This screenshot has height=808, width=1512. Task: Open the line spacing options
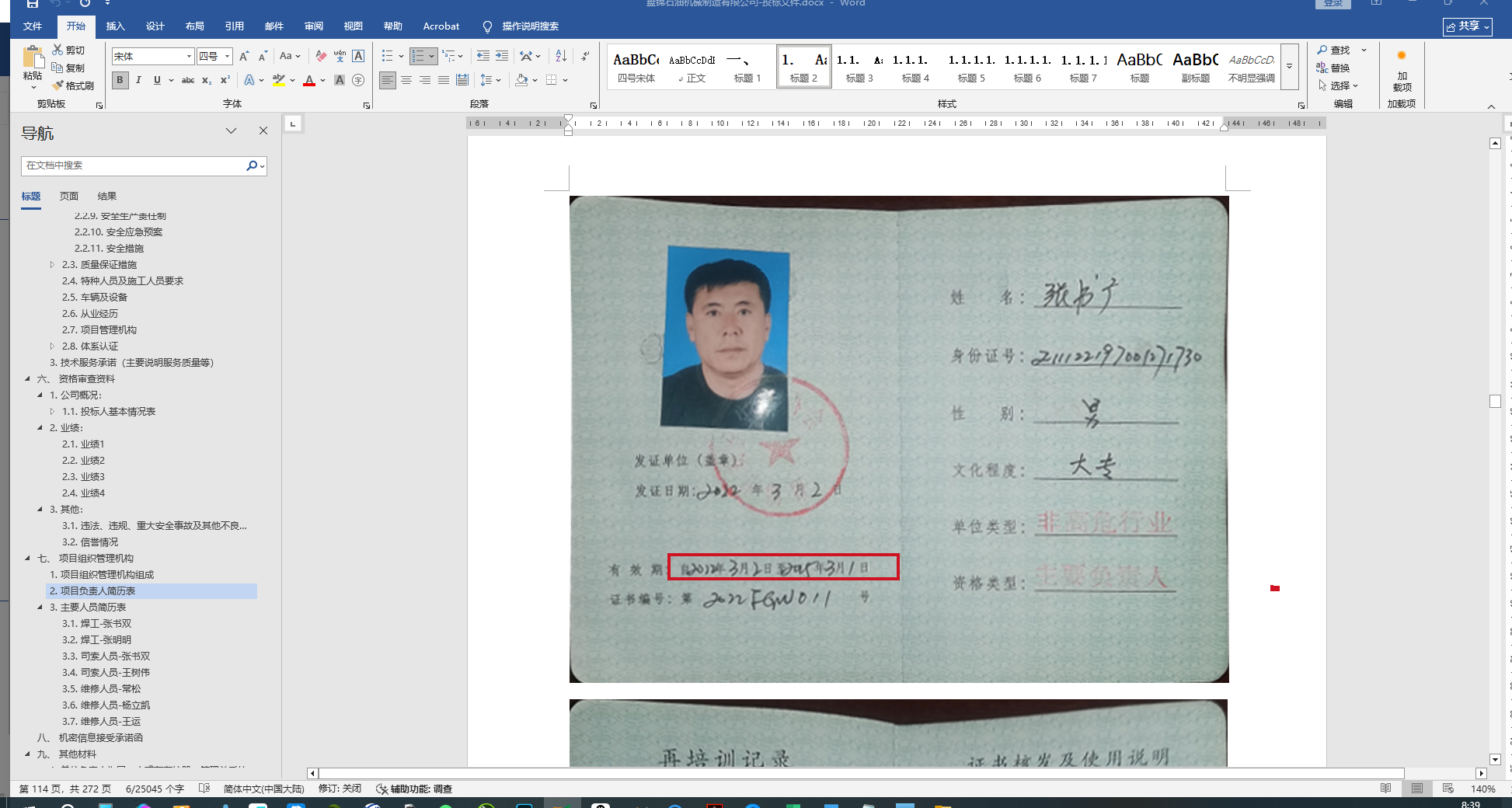click(486, 80)
